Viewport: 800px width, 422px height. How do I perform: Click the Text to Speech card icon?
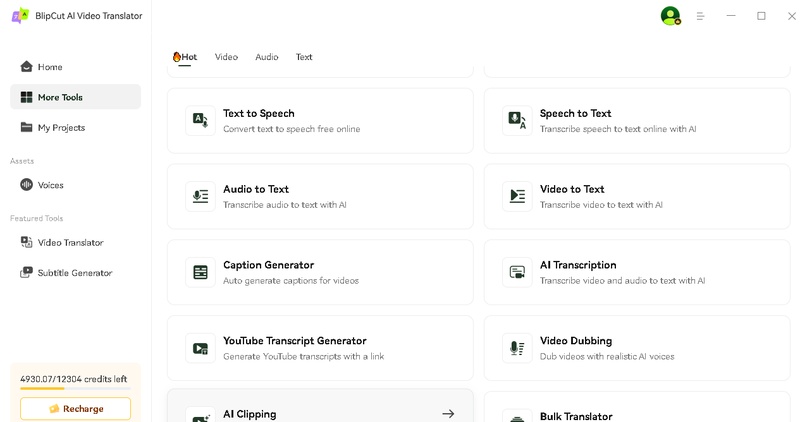(200, 121)
